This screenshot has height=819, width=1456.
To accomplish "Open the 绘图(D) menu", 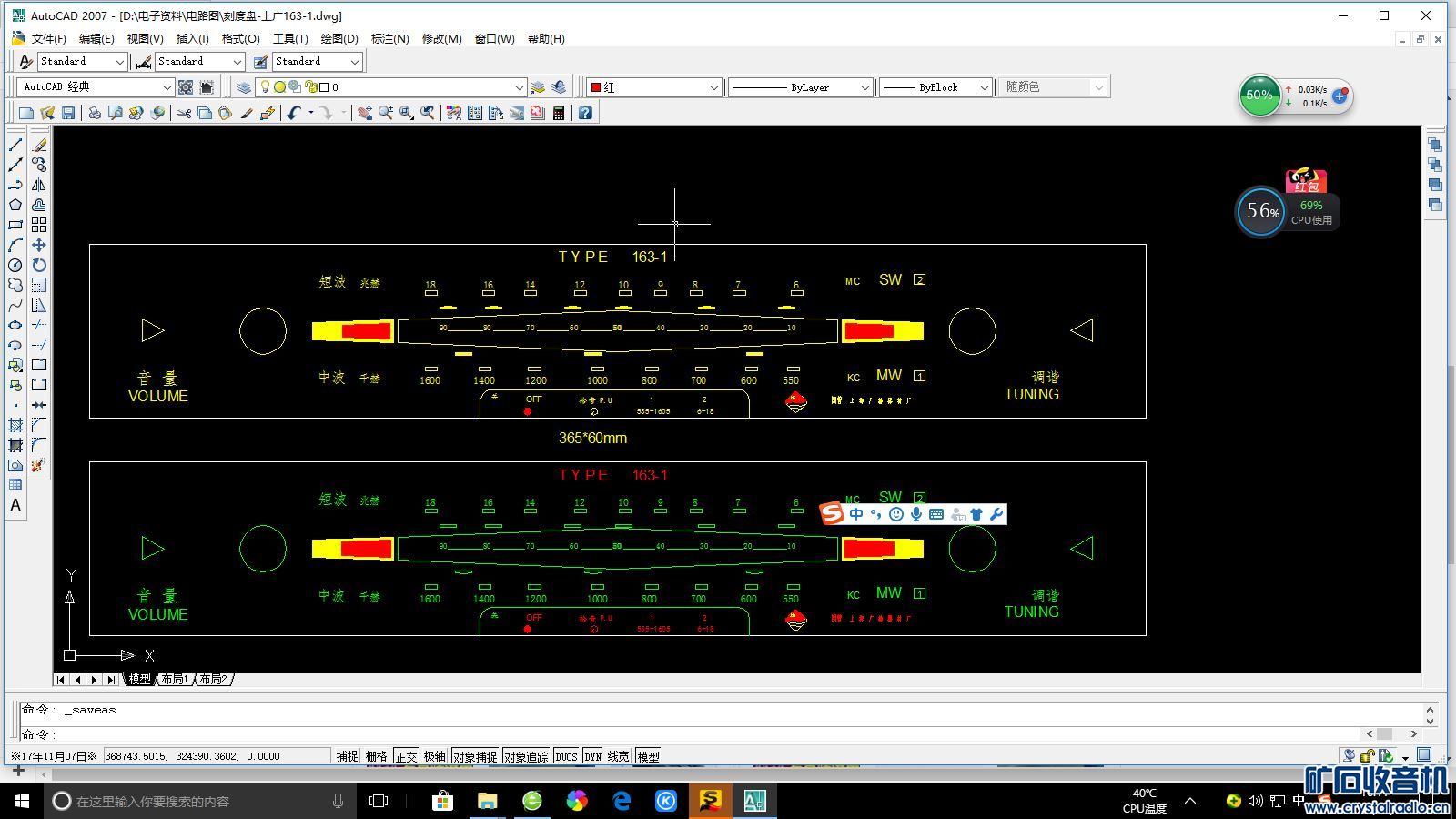I will (339, 38).
